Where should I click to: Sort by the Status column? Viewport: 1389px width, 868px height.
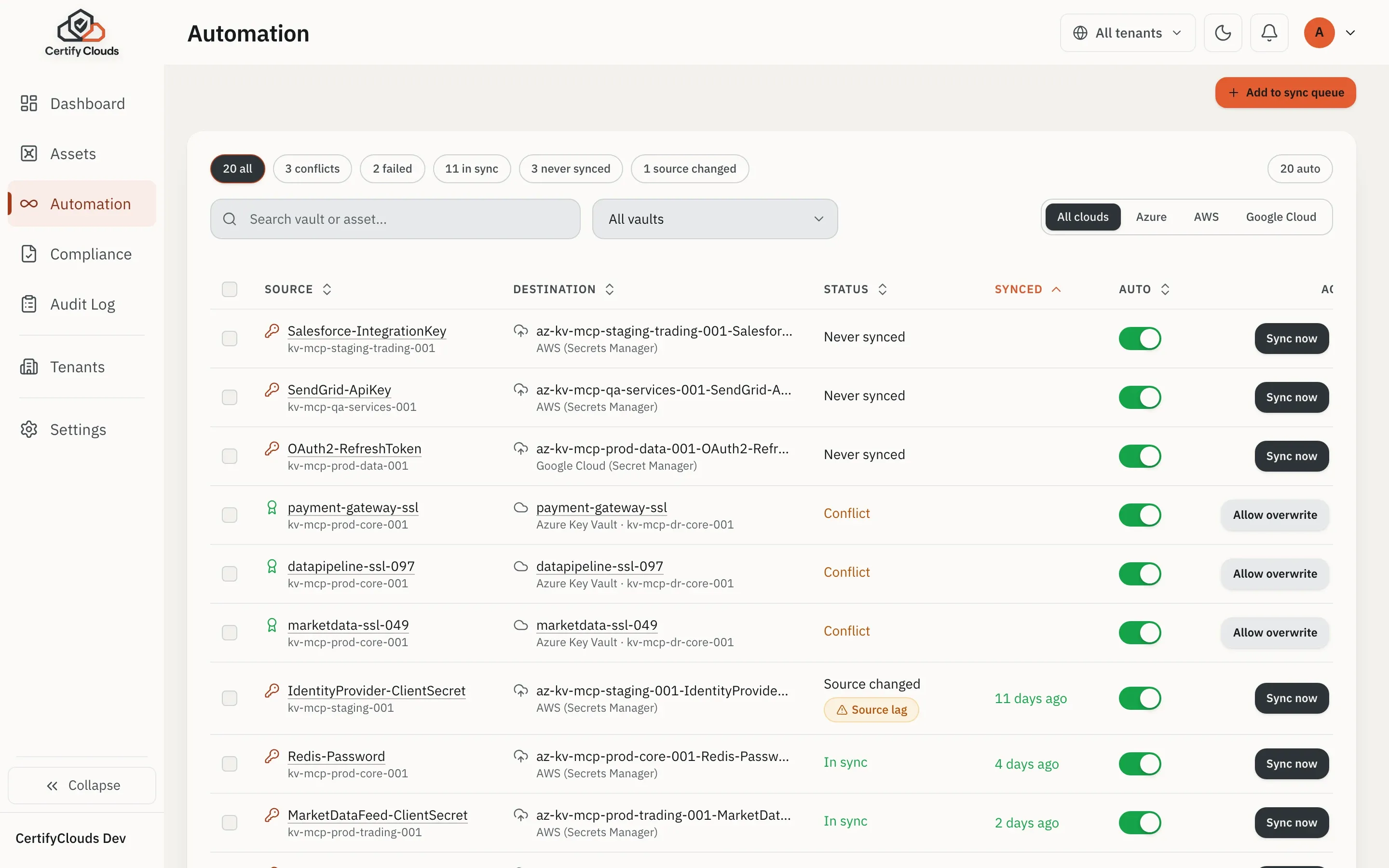click(856, 289)
